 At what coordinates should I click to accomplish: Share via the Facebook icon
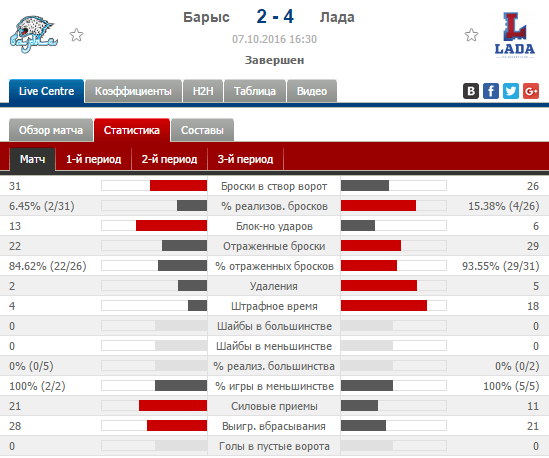491,91
